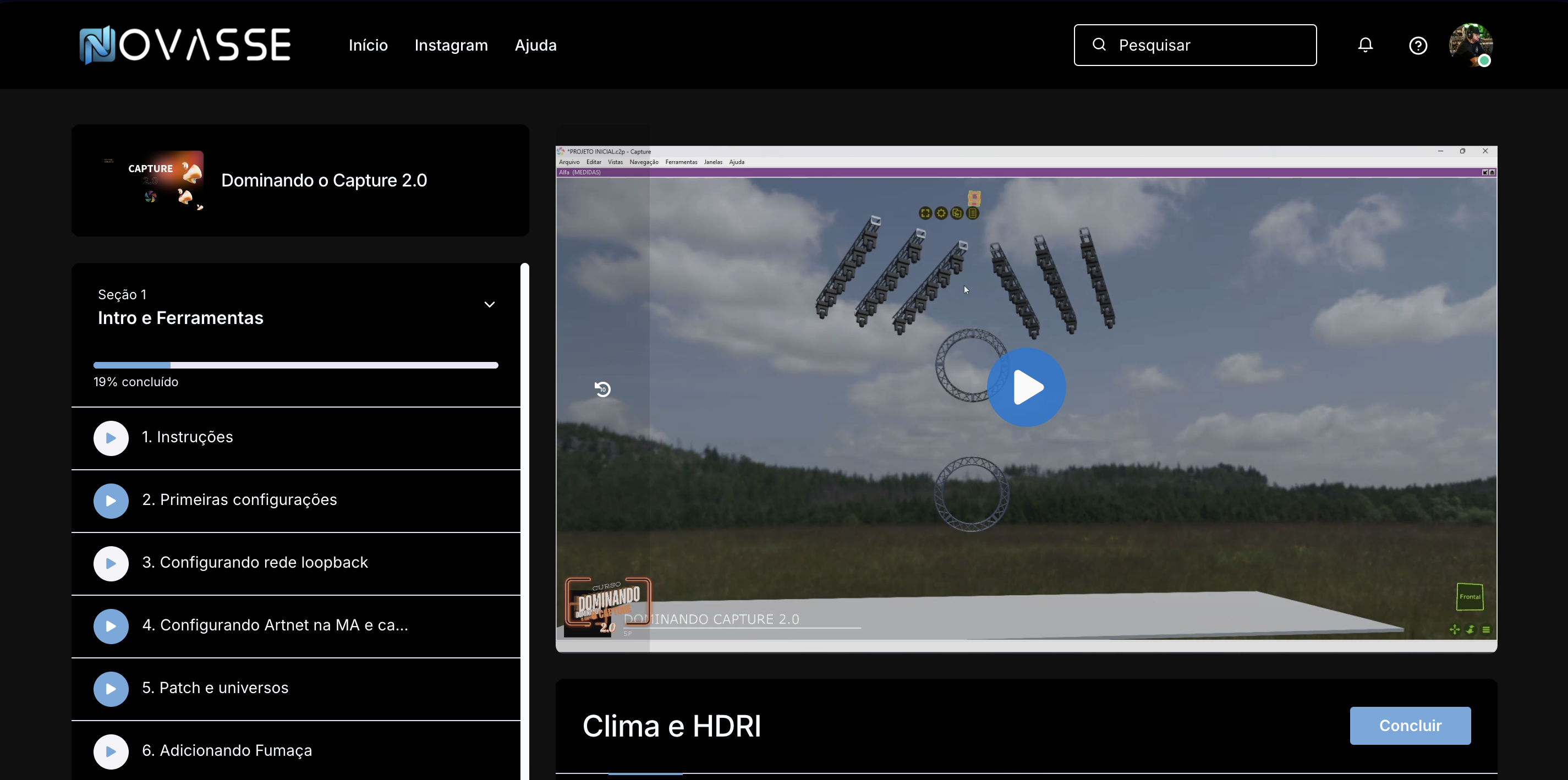The height and width of the screenshot is (780, 1568).
Task: Select lesson text '1. Instruções'
Action: [188, 437]
